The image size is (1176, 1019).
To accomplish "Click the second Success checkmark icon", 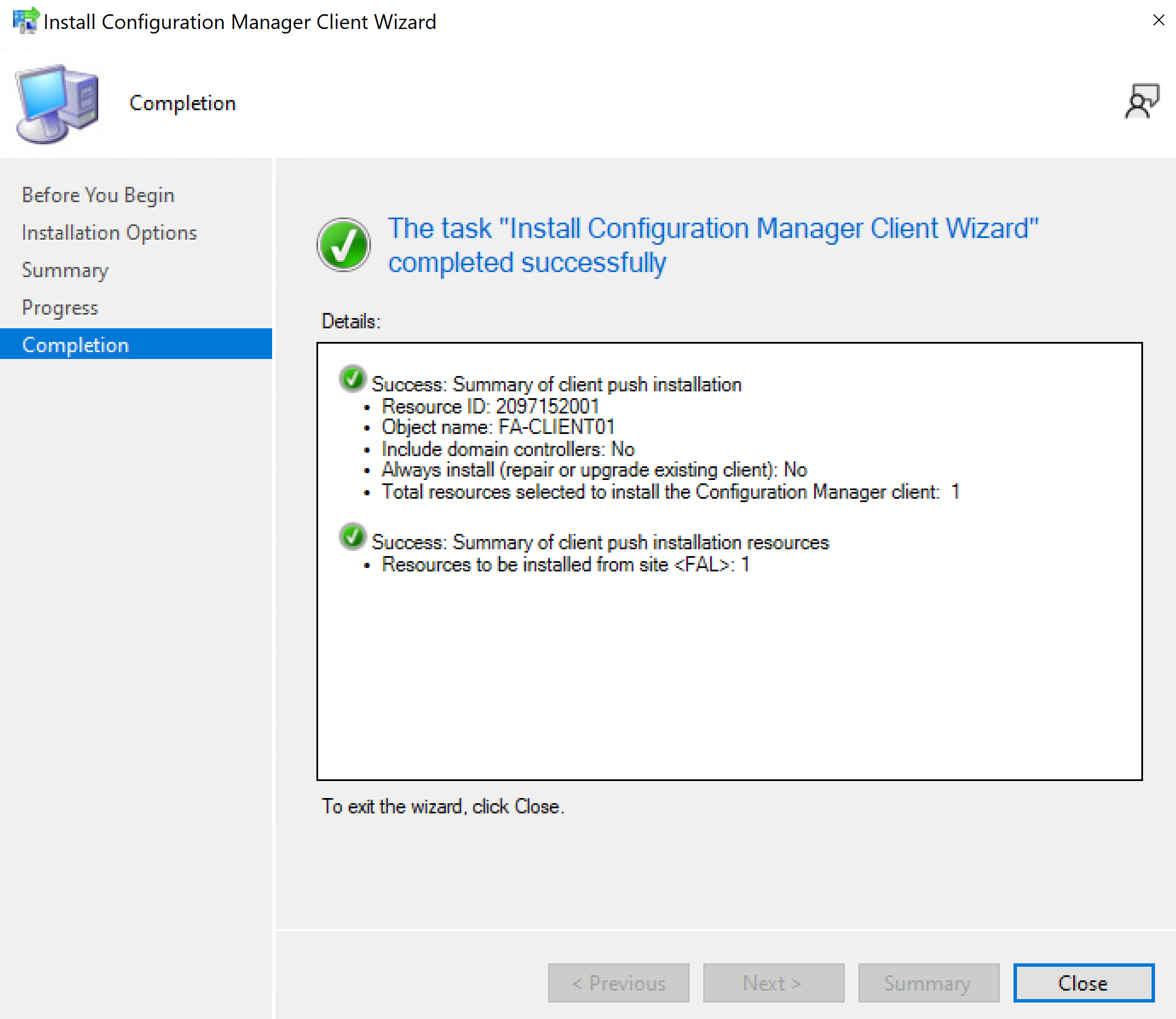I will click(353, 537).
